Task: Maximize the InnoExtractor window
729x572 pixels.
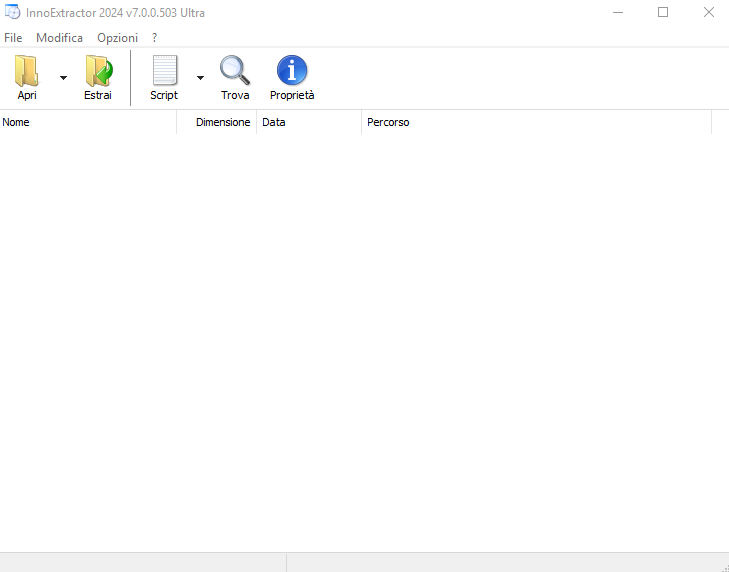Action: pos(663,13)
